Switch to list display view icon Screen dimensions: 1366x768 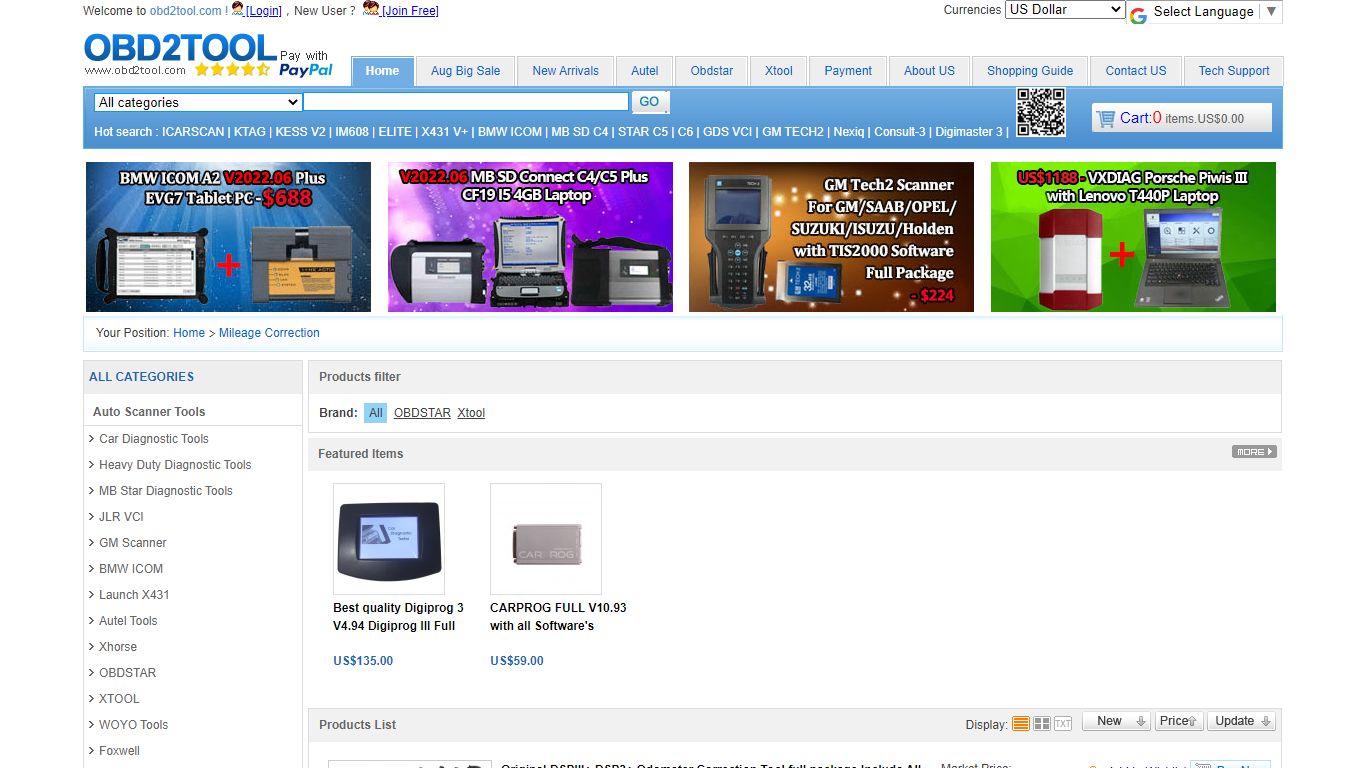[x=1021, y=723]
